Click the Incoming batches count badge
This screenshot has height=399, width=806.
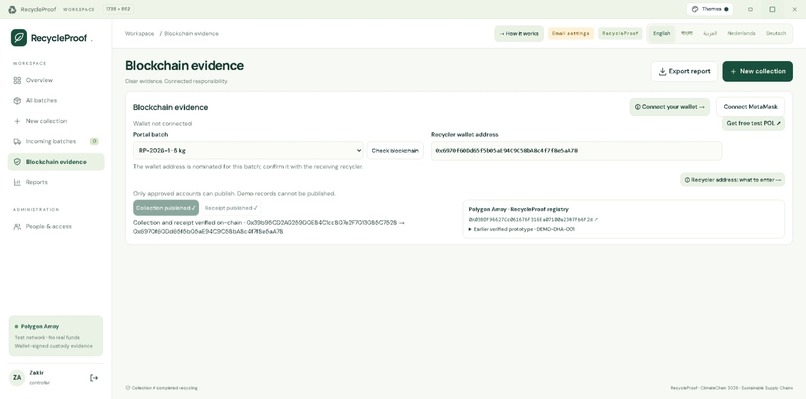pos(94,141)
